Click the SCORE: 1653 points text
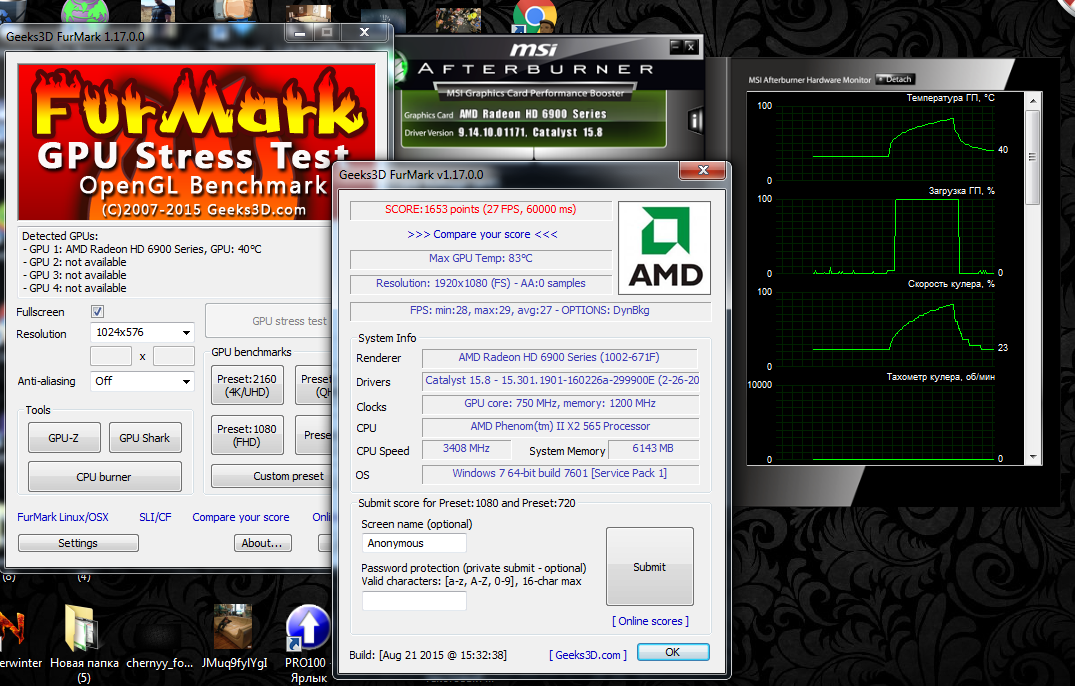Image resolution: width=1075 pixels, height=686 pixels. (480, 210)
